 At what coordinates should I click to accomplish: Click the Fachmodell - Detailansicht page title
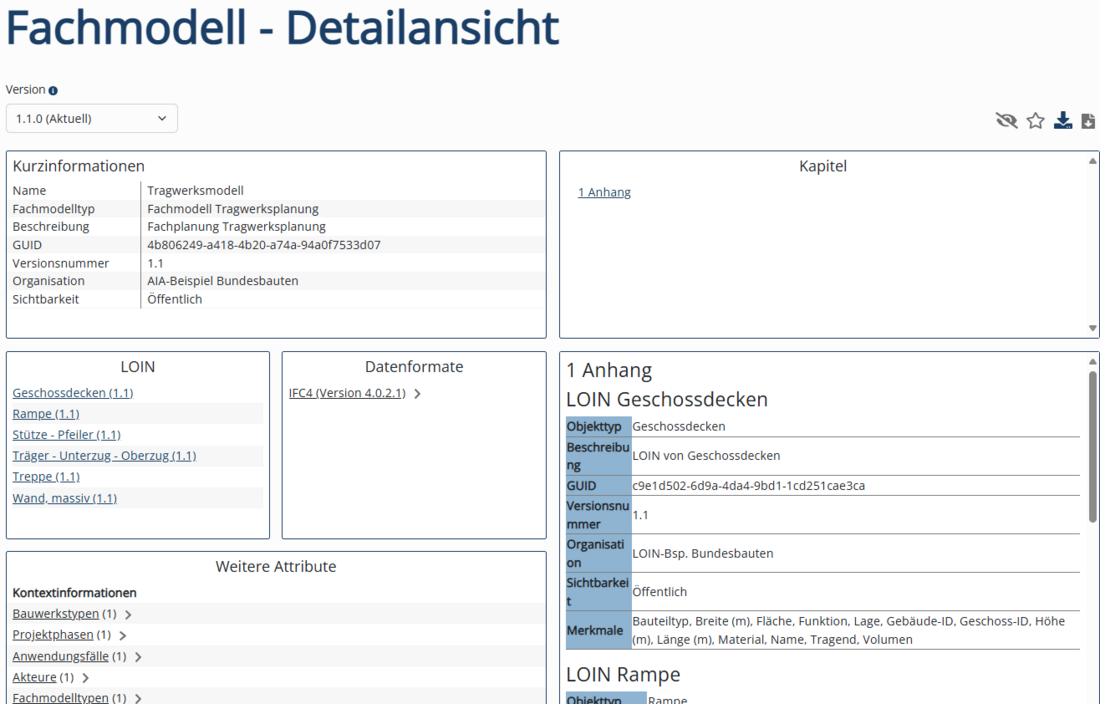click(282, 28)
